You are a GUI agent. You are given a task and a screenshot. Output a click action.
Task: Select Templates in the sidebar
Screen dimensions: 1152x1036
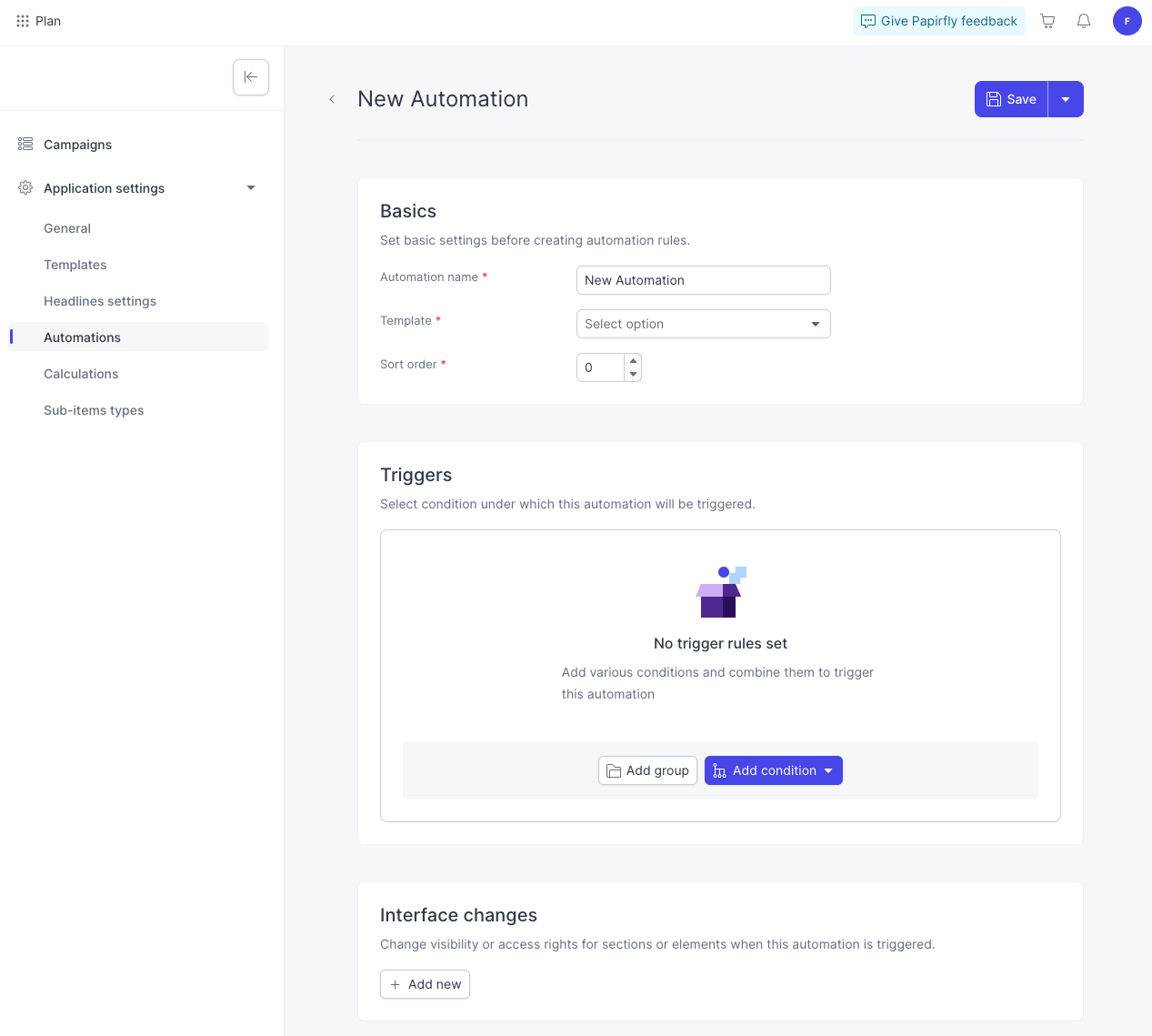pyautogui.click(x=75, y=265)
